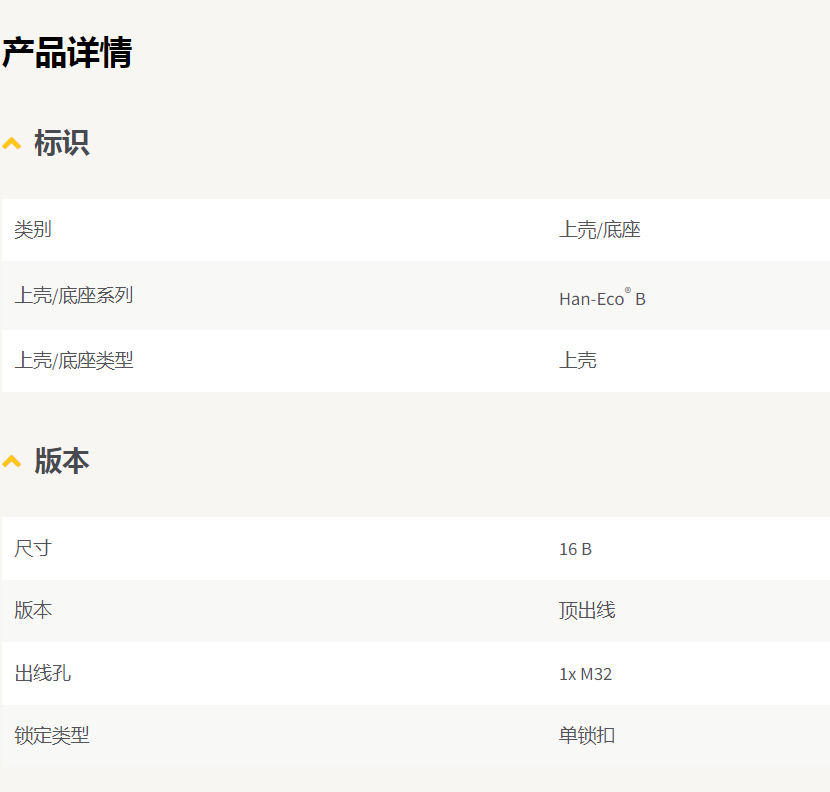Click the 顶出线 version value
Image resolution: width=830 pixels, height=792 pixels.
(x=587, y=611)
